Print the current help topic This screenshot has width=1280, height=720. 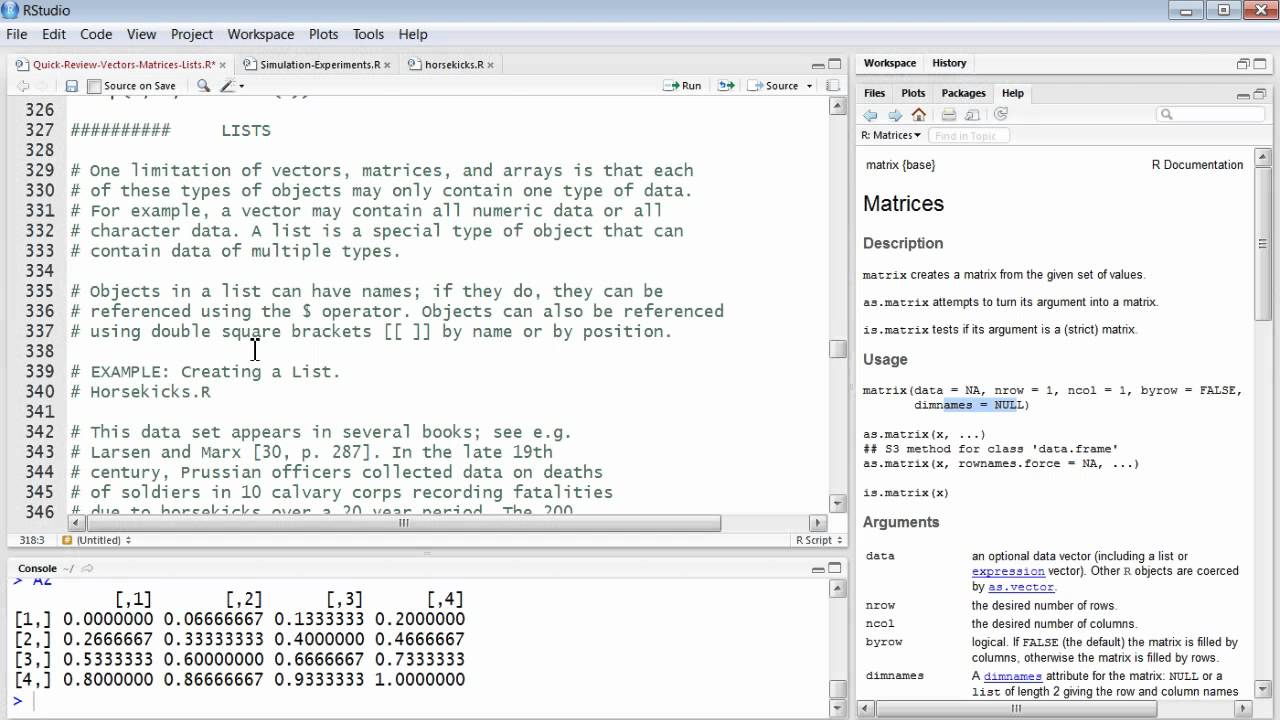949,115
